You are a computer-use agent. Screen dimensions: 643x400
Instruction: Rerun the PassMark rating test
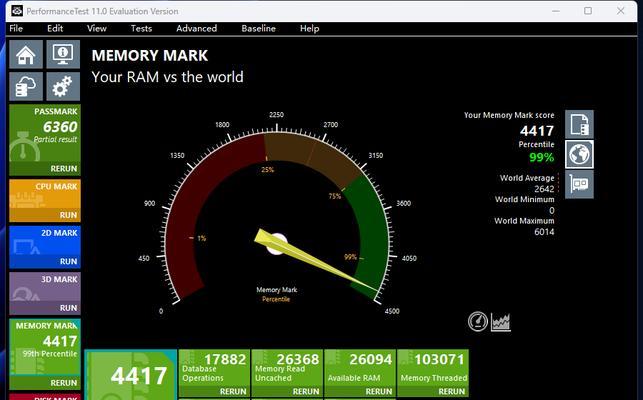pos(64,169)
